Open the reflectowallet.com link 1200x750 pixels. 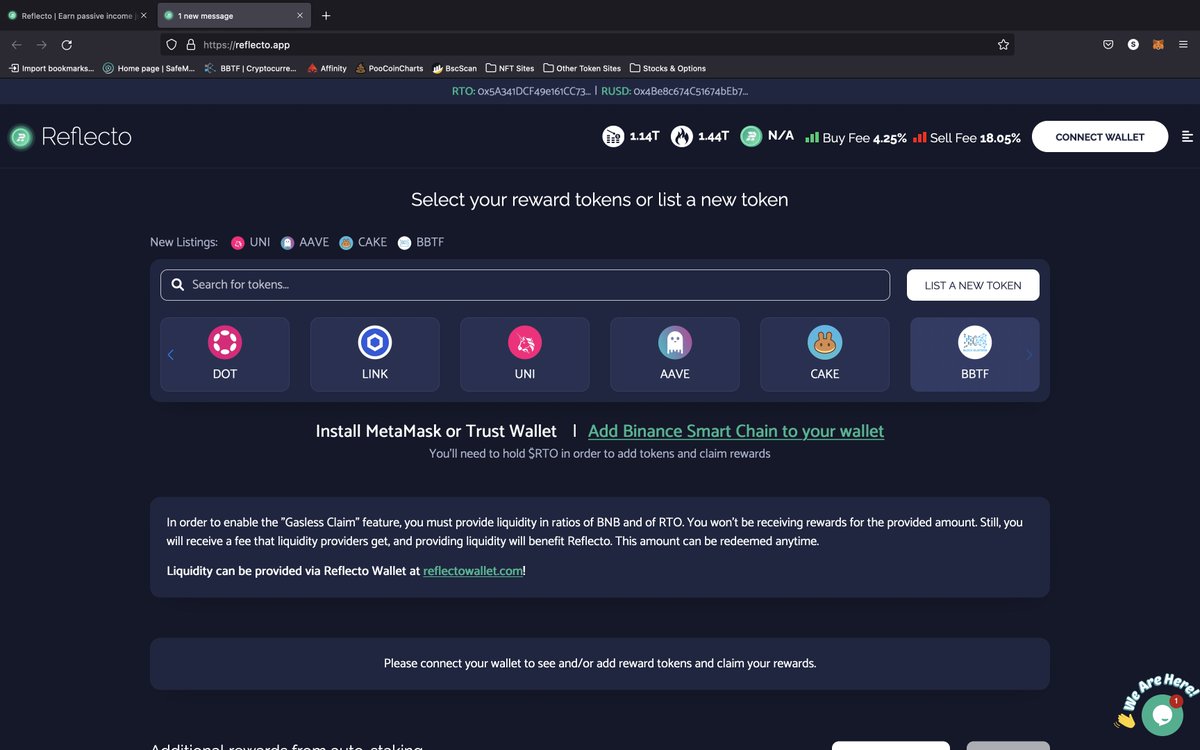pyautogui.click(x=472, y=571)
